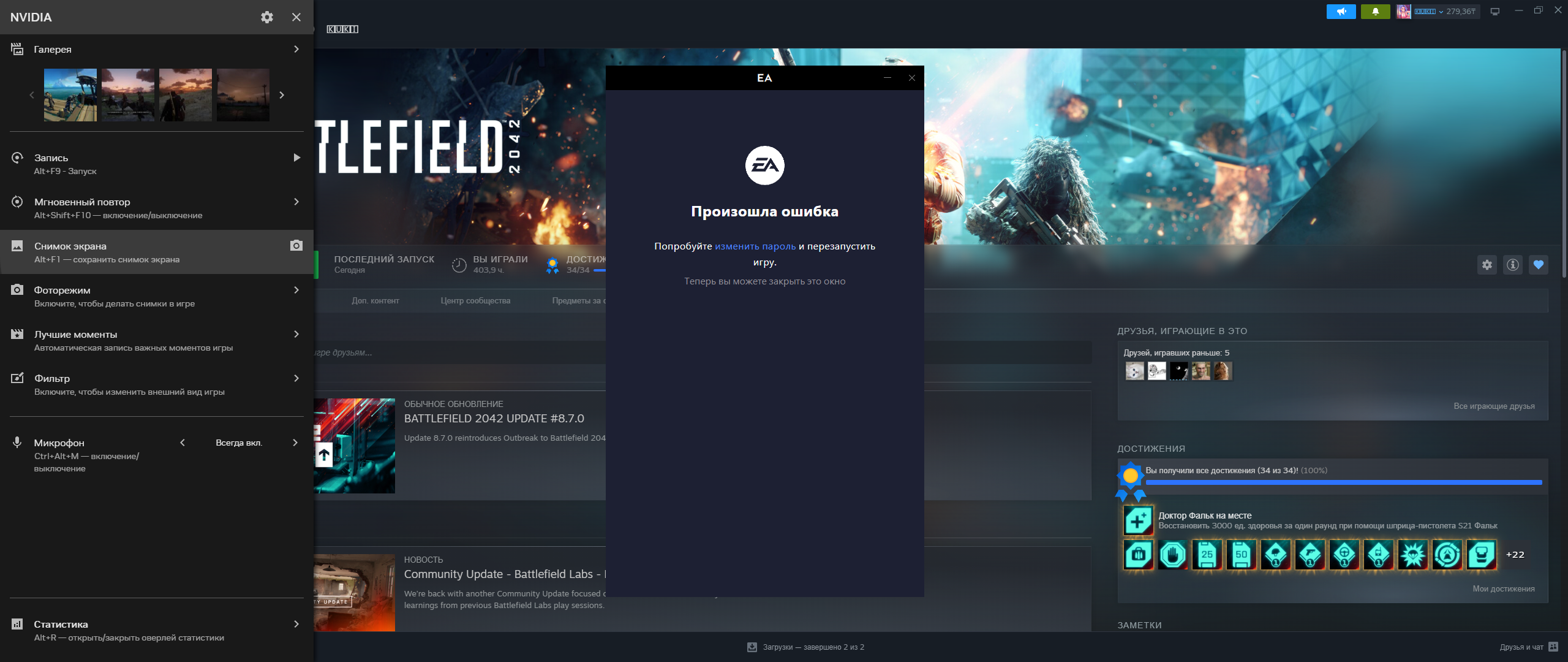1568x662 pixels.
Task: Click the hand achievement icon
Action: pyautogui.click(x=1173, y=555)
